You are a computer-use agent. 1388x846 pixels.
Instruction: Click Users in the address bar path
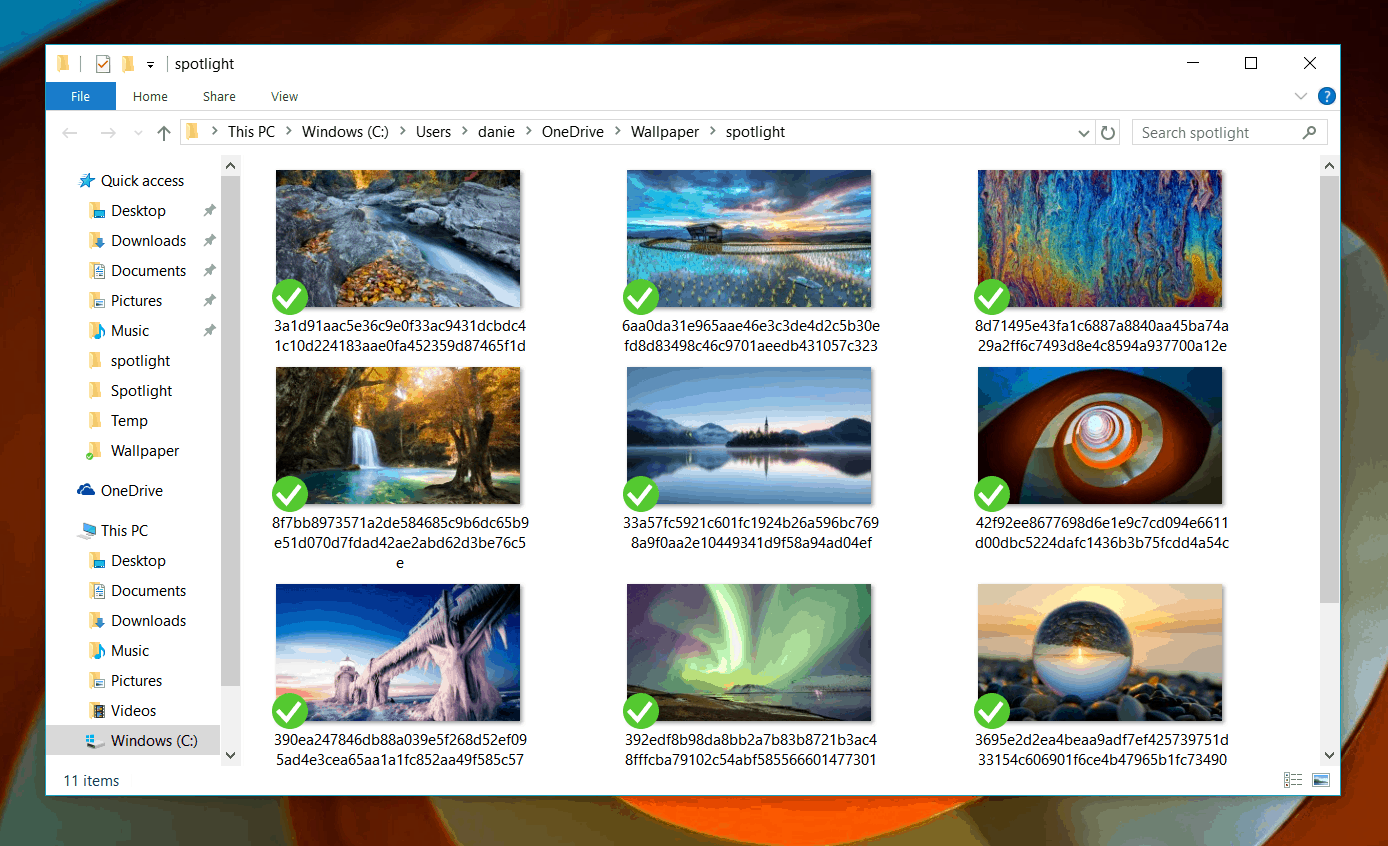[x=434, y=132]
